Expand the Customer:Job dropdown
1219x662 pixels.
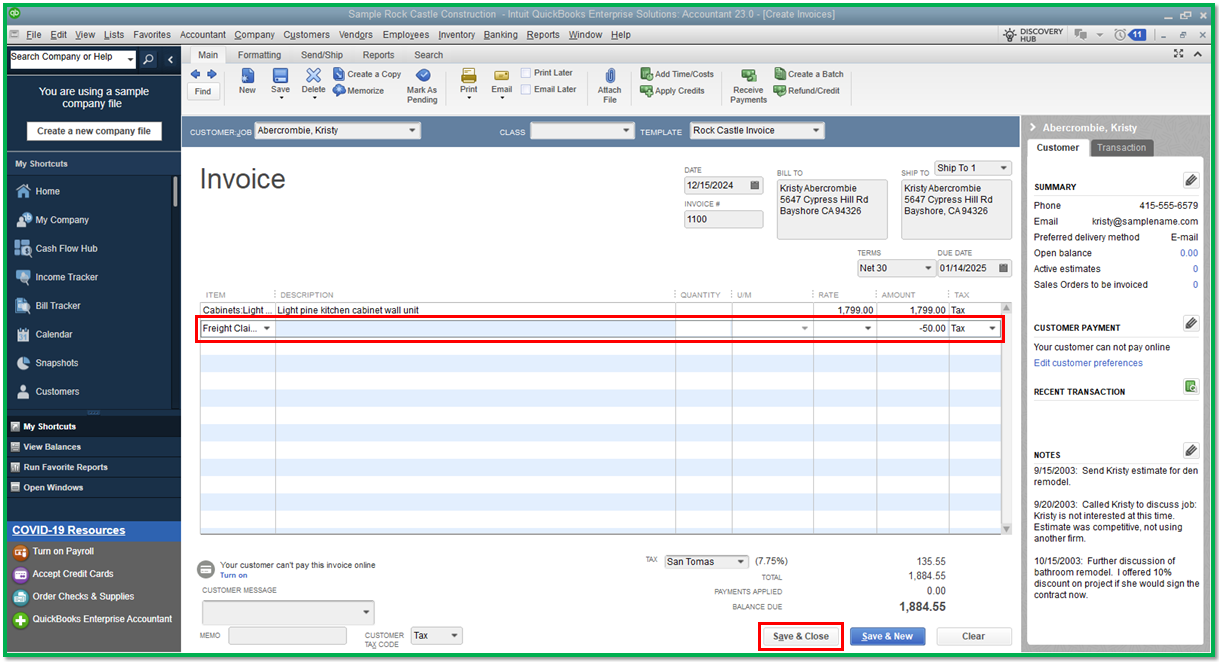pyautogui.click(x=412, y=131)
